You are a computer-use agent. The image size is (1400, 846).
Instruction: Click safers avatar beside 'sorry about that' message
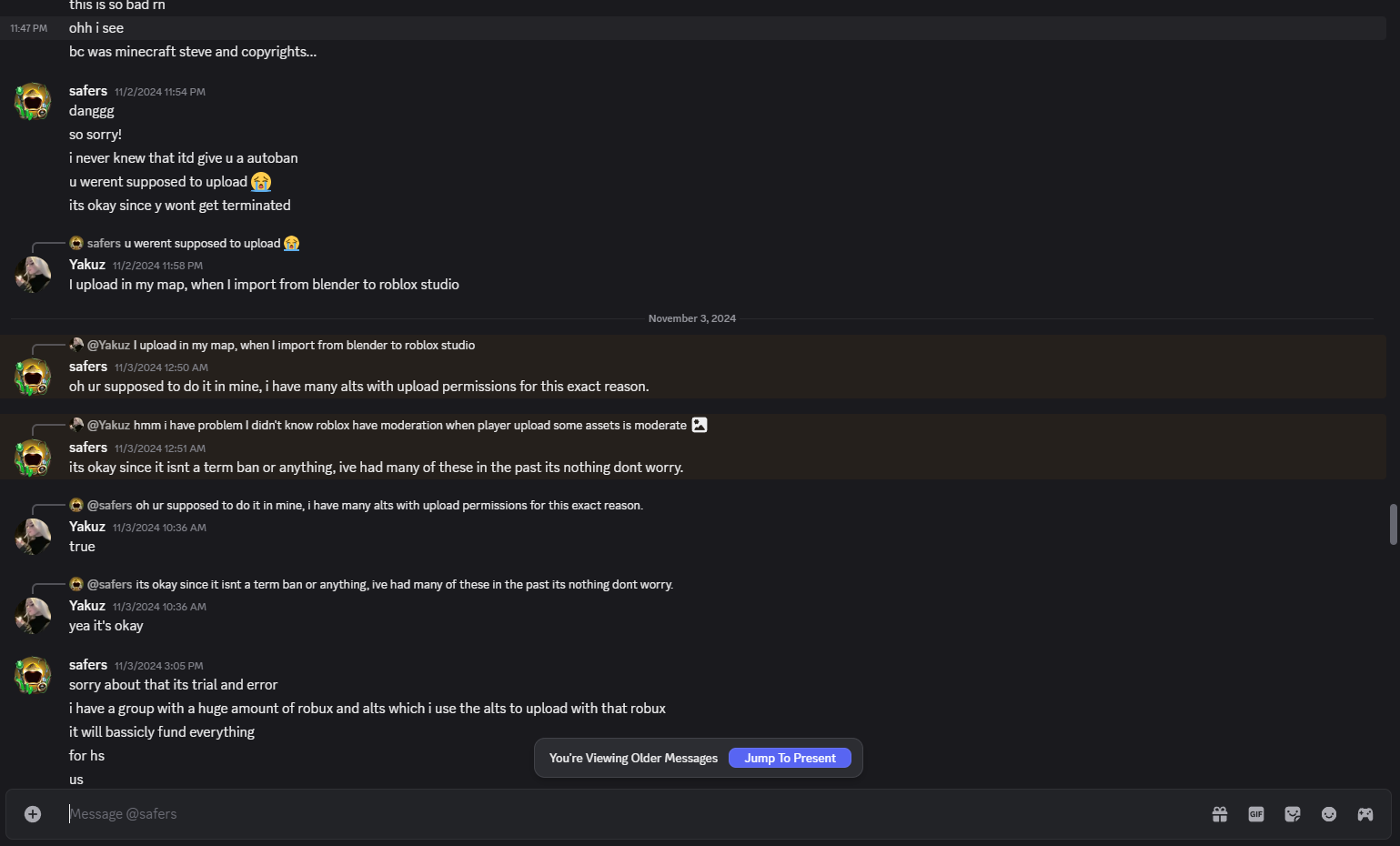[x=33, y=675]
